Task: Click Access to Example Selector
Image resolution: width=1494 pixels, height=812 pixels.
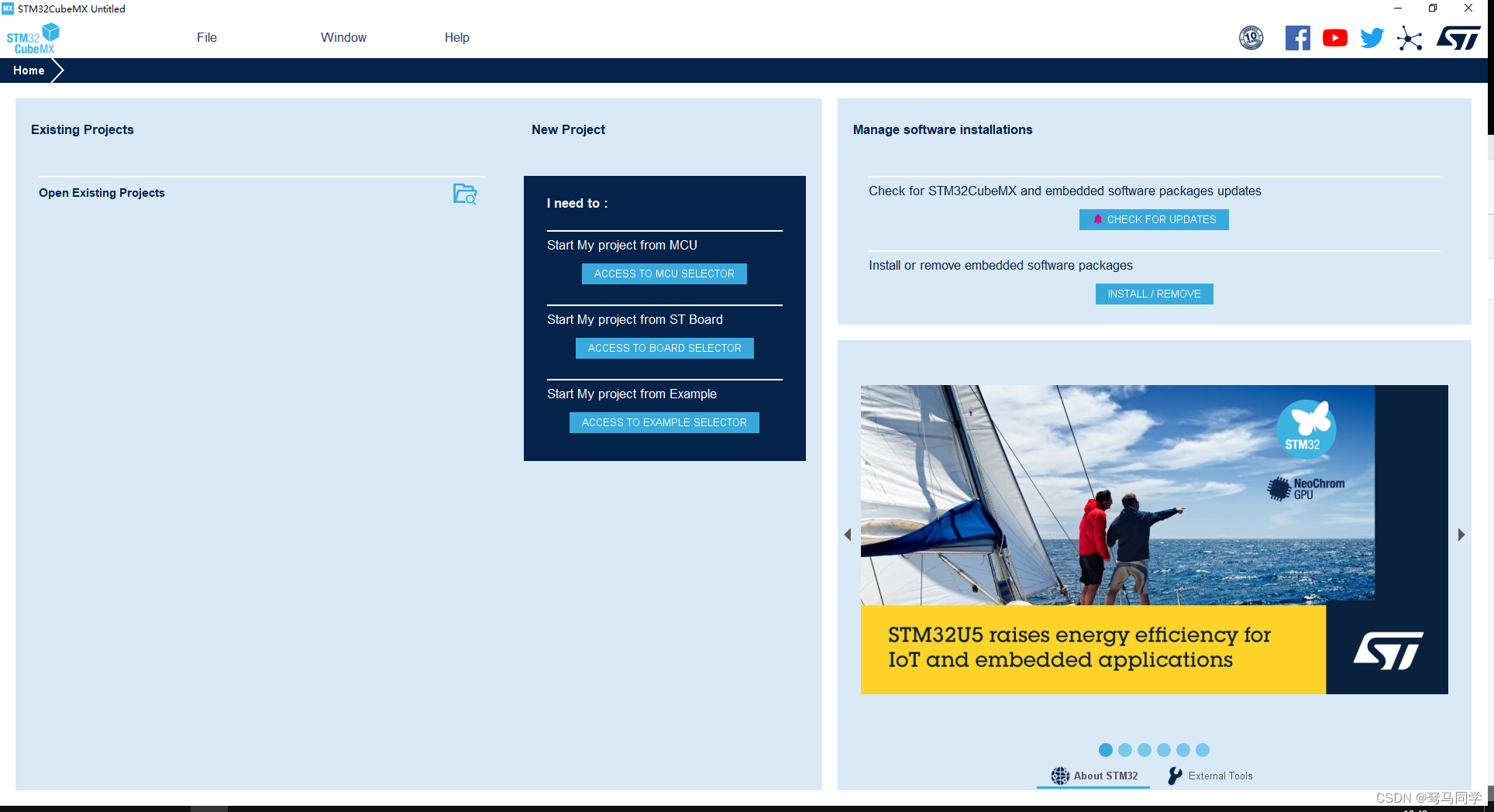Action: click(x=664, y=422)
